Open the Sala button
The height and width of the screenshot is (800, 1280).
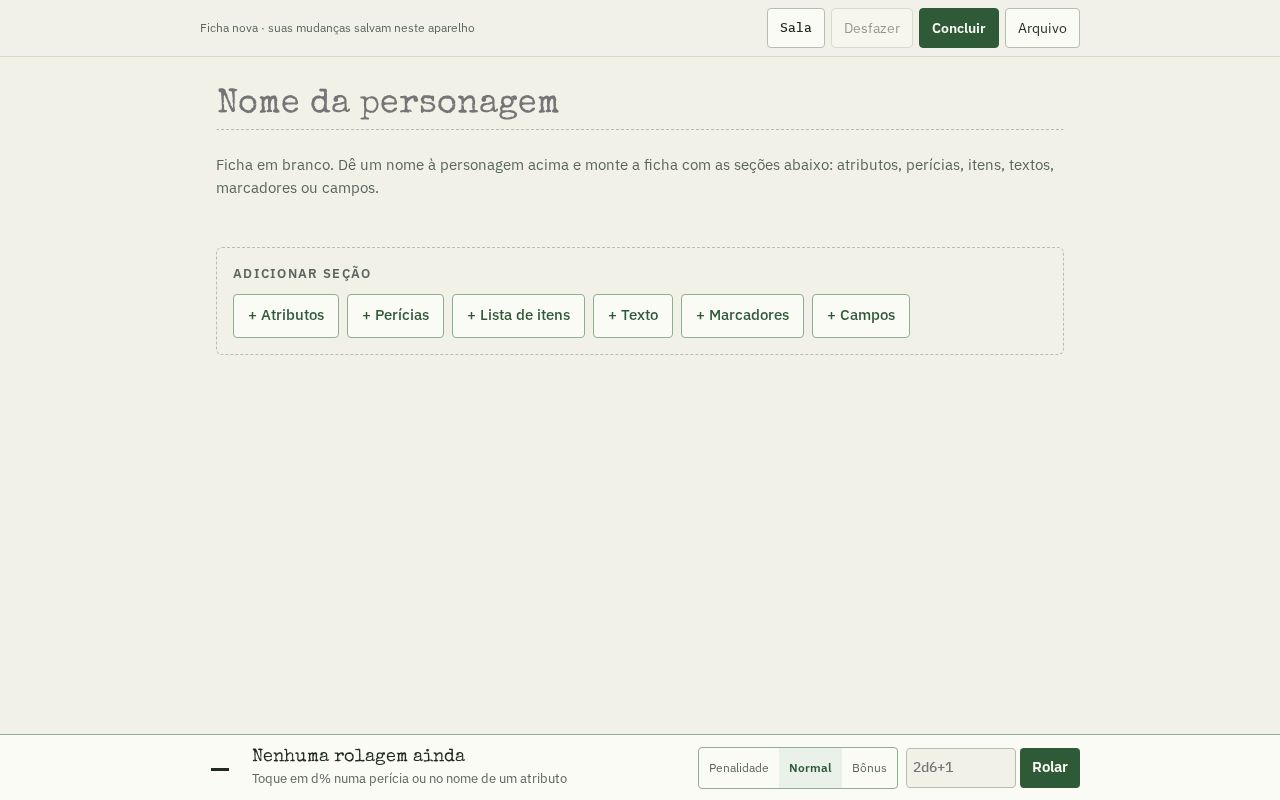click(x=796, y=28)
